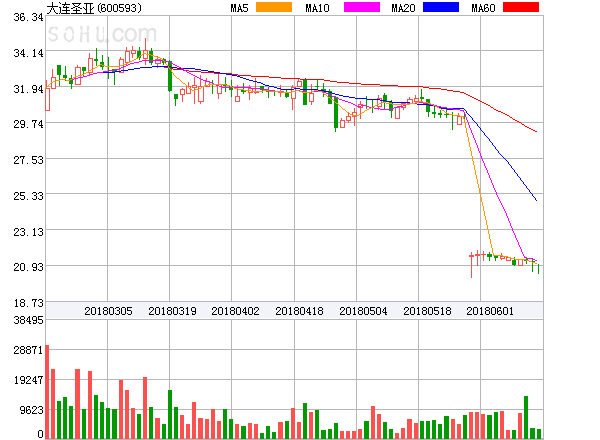The image size is (600, 440).
Task: Click the blue MA20 legend swatch
Action: tap(441, 7)
